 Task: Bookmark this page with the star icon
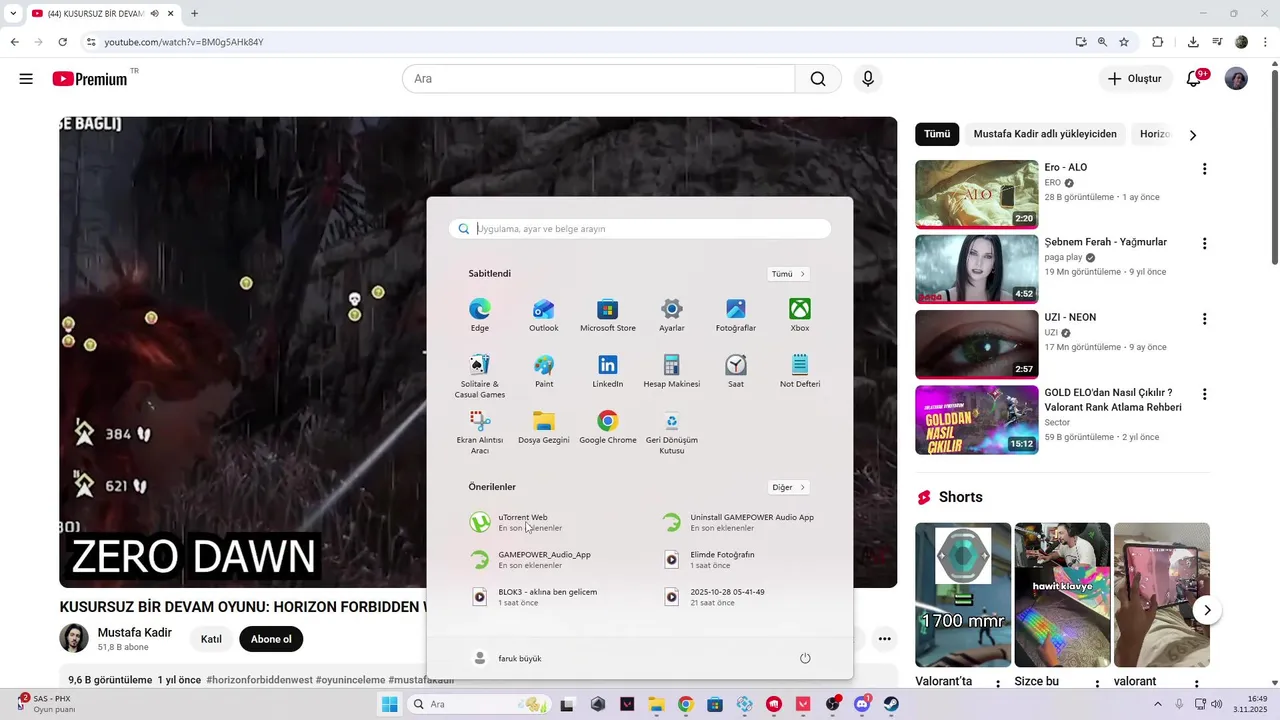(1124, 42)
